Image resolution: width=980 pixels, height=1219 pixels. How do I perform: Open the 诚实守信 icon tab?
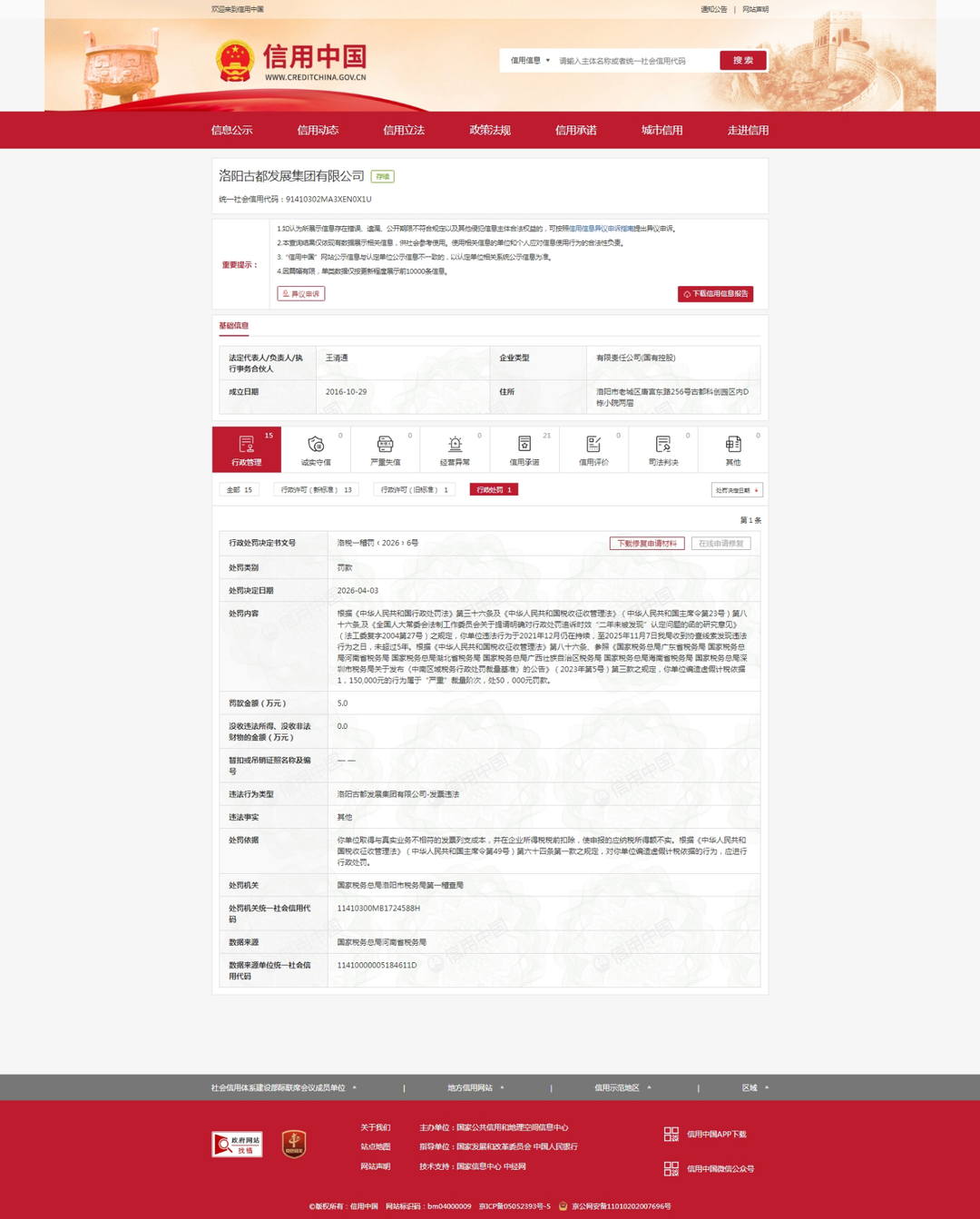tap(316, 449)
